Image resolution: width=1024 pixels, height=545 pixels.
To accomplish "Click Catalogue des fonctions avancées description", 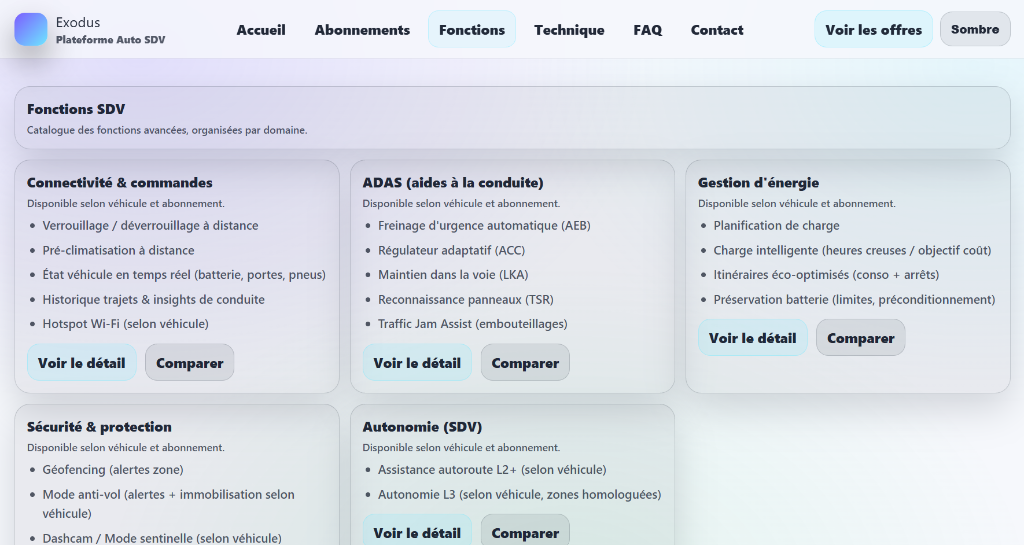I will click(x=167, y=130).
